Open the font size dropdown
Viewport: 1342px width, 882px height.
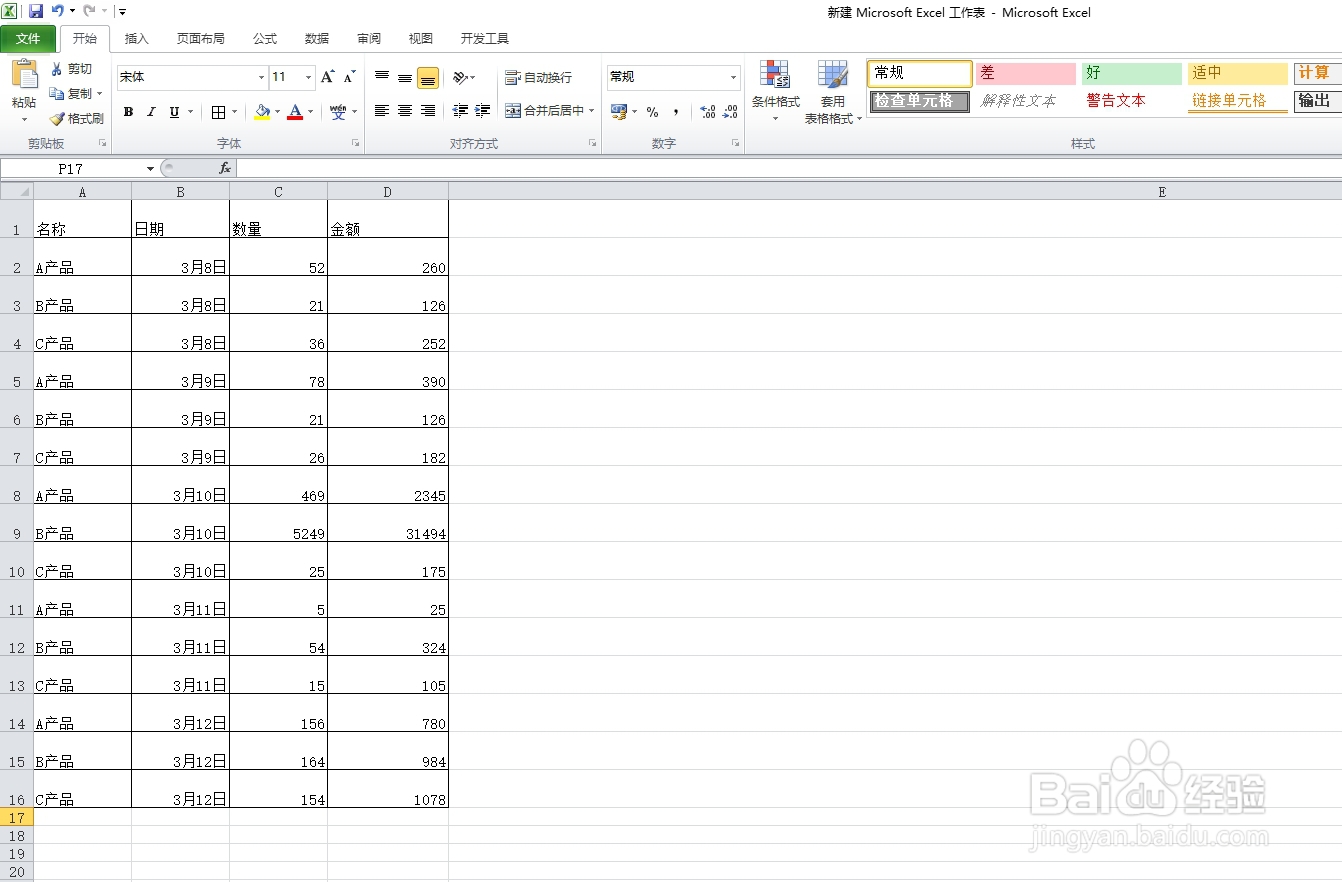(x=308, y=77)
